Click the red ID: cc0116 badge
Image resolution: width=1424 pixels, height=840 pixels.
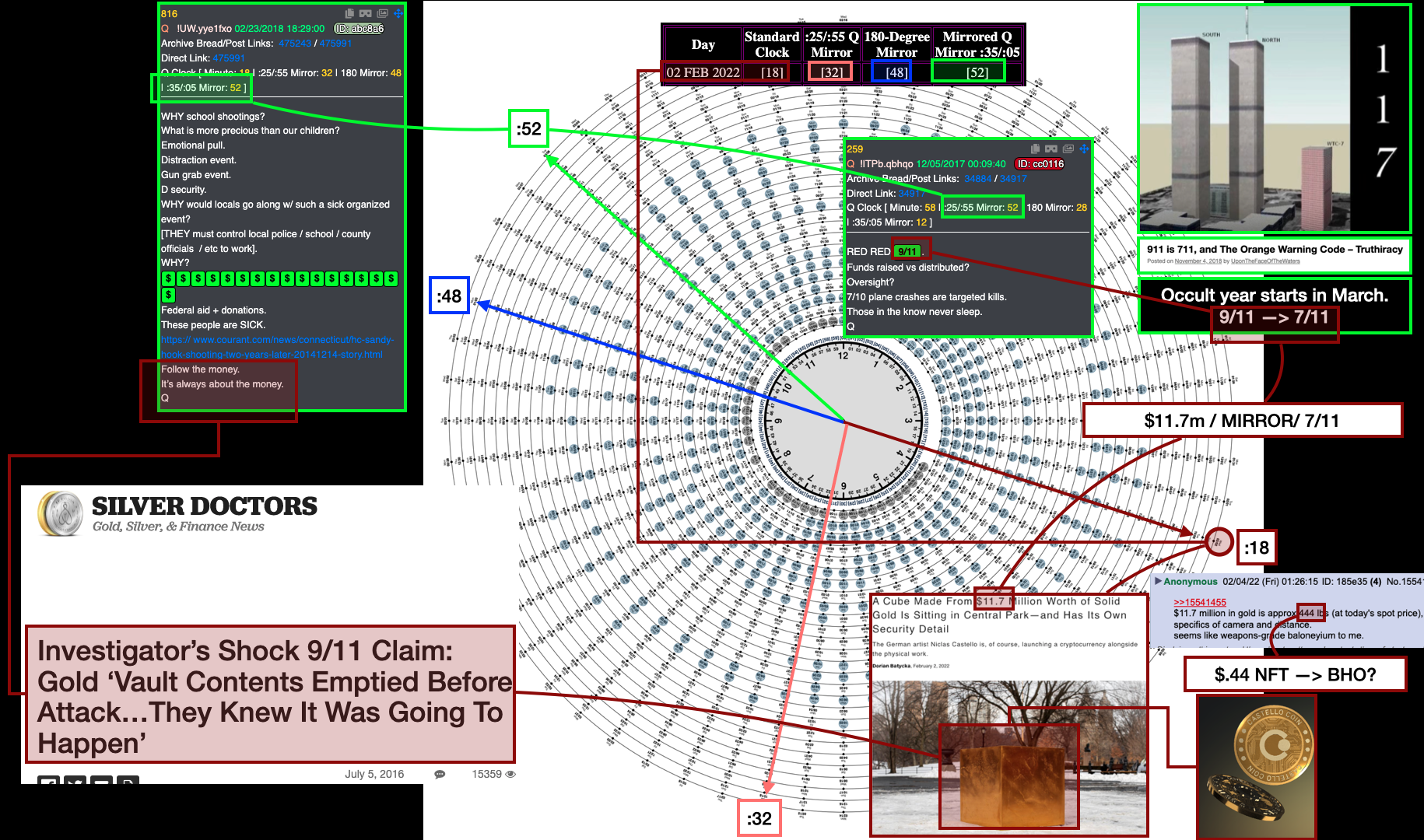click(1040, 164)
